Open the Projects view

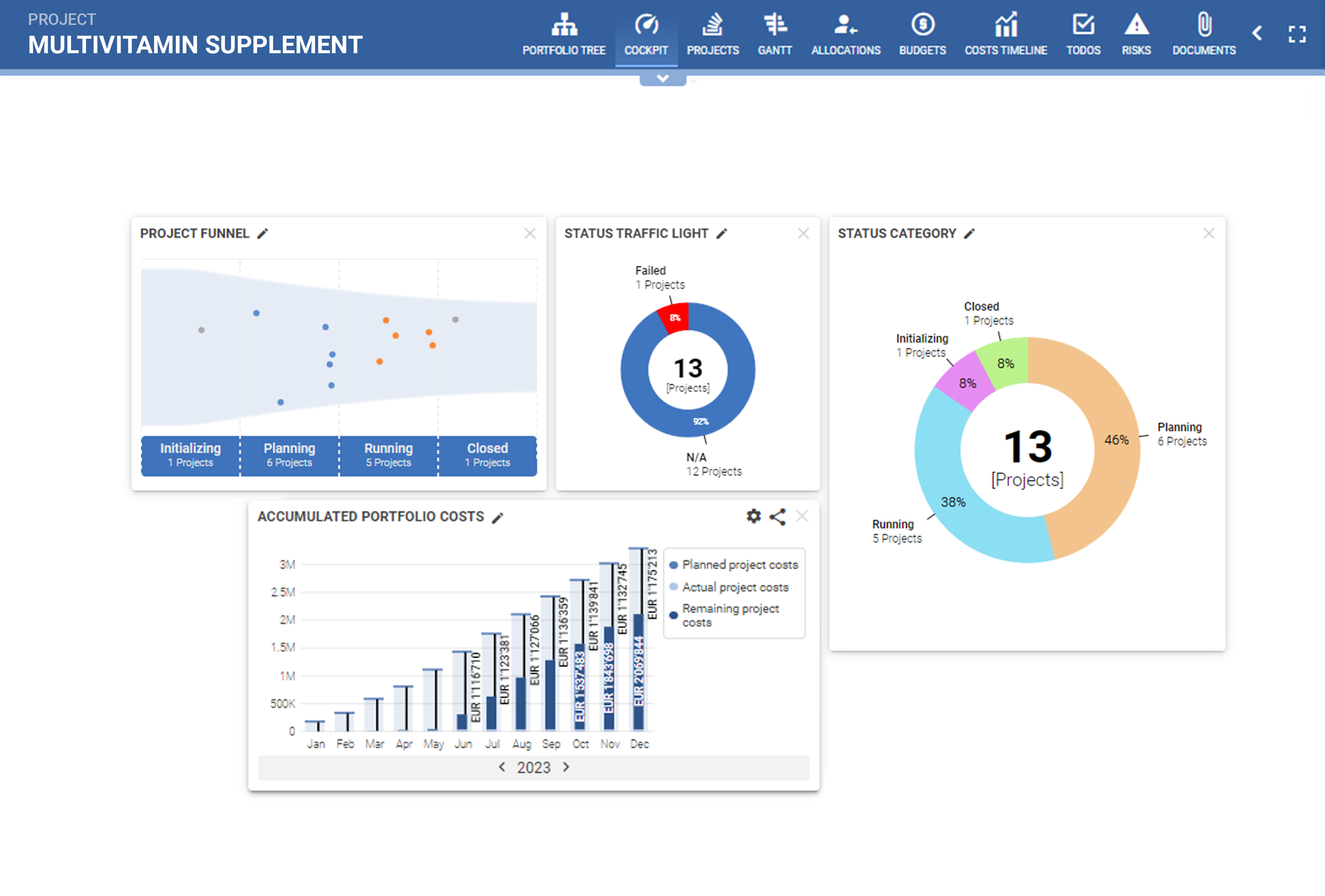pos(713,34)
